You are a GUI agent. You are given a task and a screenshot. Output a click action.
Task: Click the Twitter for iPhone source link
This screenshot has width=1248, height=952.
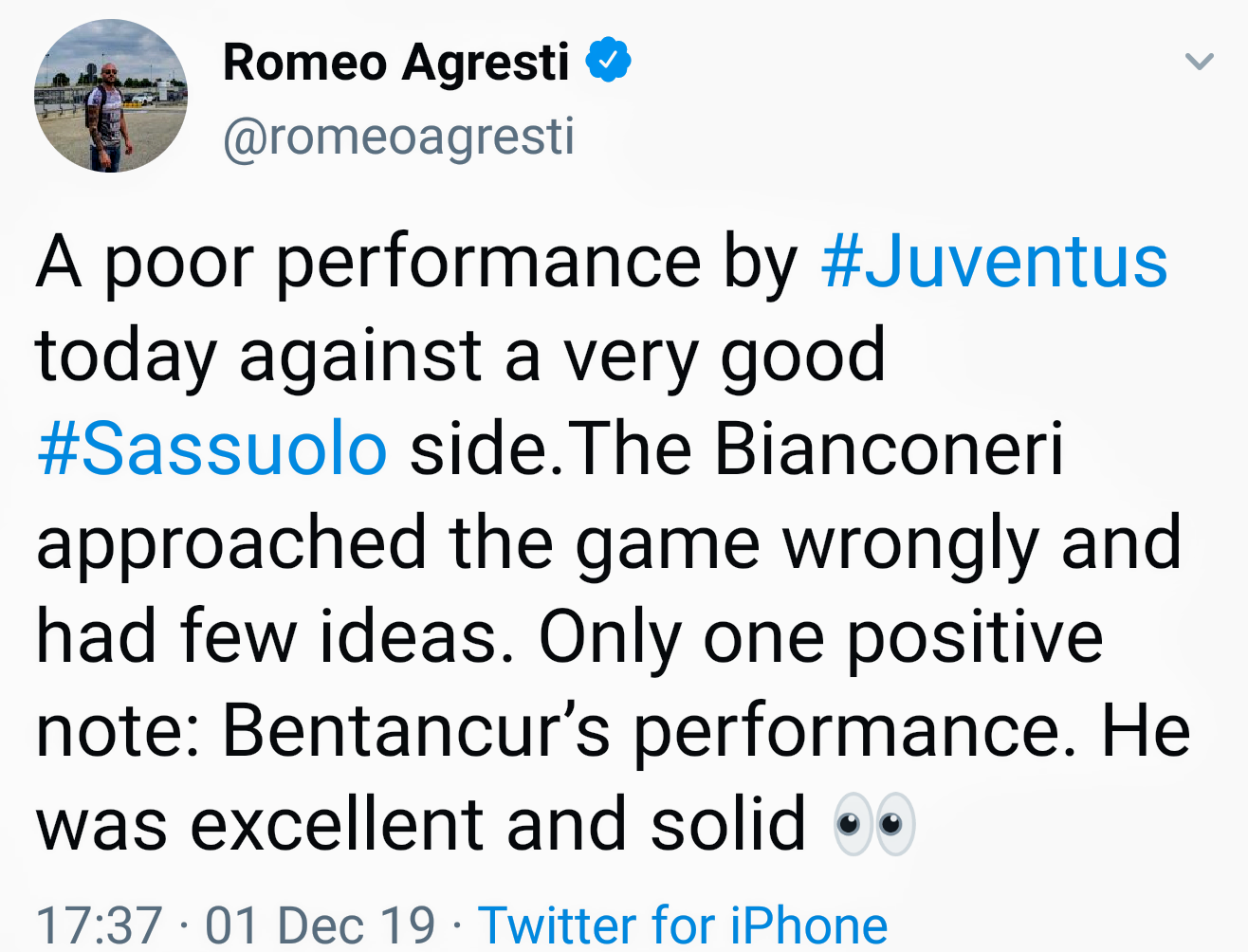point(683,925)
